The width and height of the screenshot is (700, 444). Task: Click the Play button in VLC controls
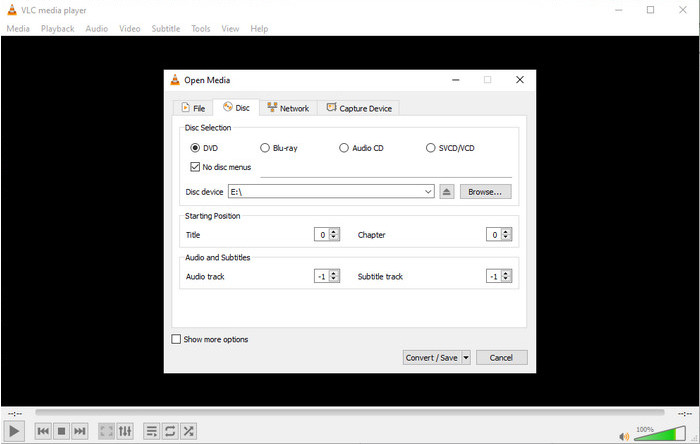point(14,431)
